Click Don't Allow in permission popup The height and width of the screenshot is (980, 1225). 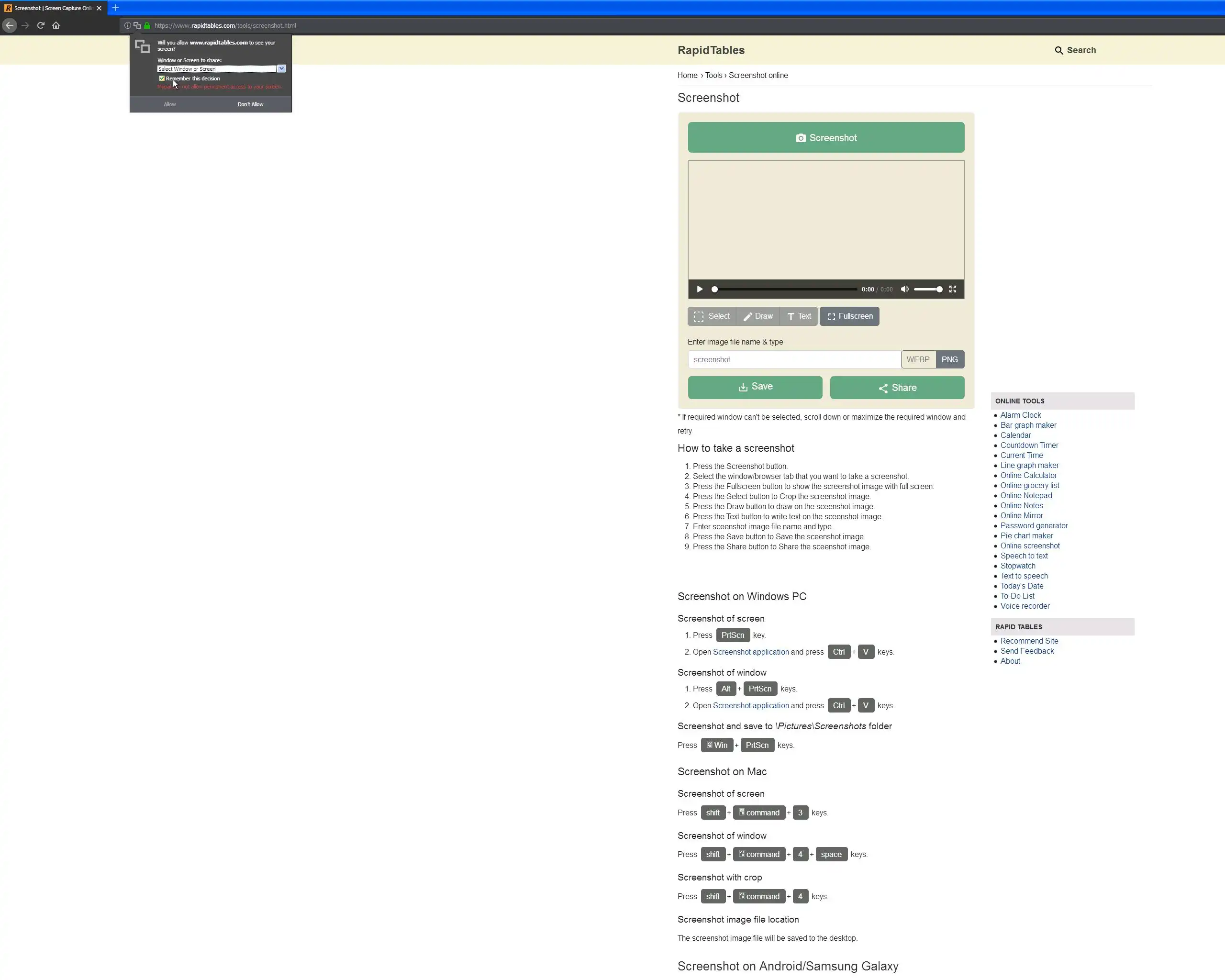(250, 104)
